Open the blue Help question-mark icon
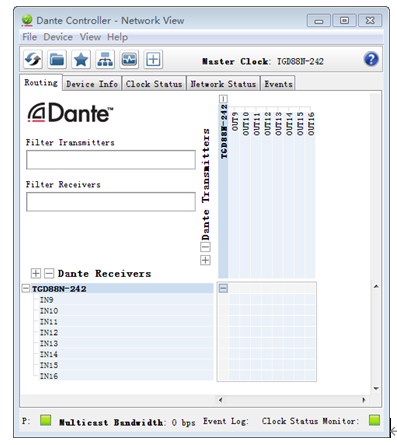397x445 pixels. tap(371, 59)
